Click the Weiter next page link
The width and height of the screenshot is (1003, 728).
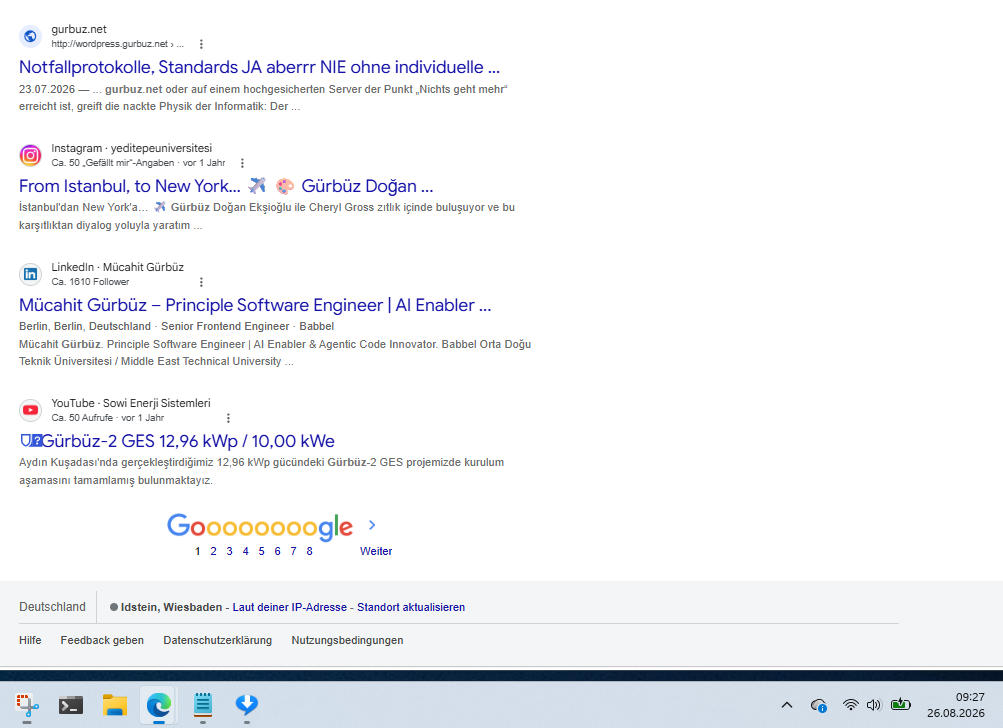coord(375,551)
